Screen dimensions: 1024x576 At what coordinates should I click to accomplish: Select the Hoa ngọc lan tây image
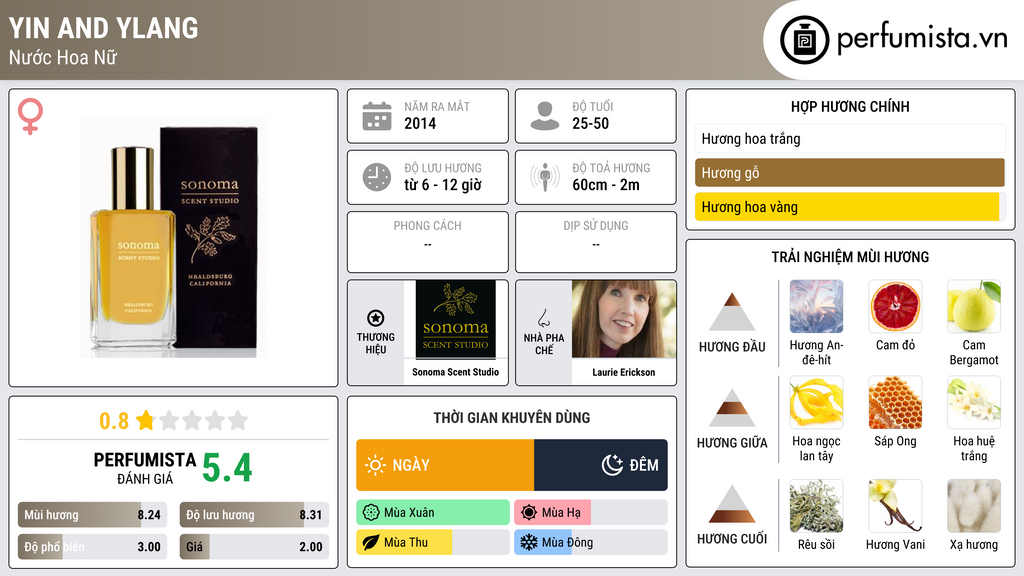pyautogui.click(x=816, y=402)
